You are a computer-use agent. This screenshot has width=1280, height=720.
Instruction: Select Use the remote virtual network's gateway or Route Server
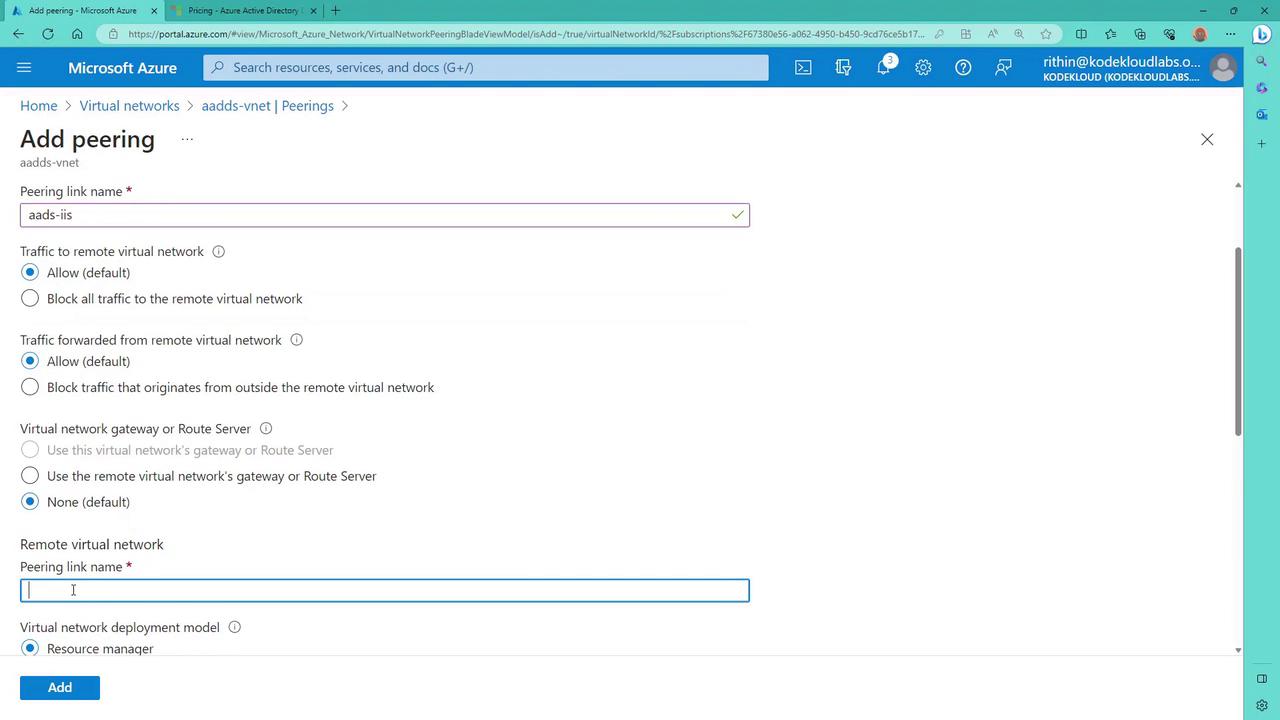[x=30, y=476]
